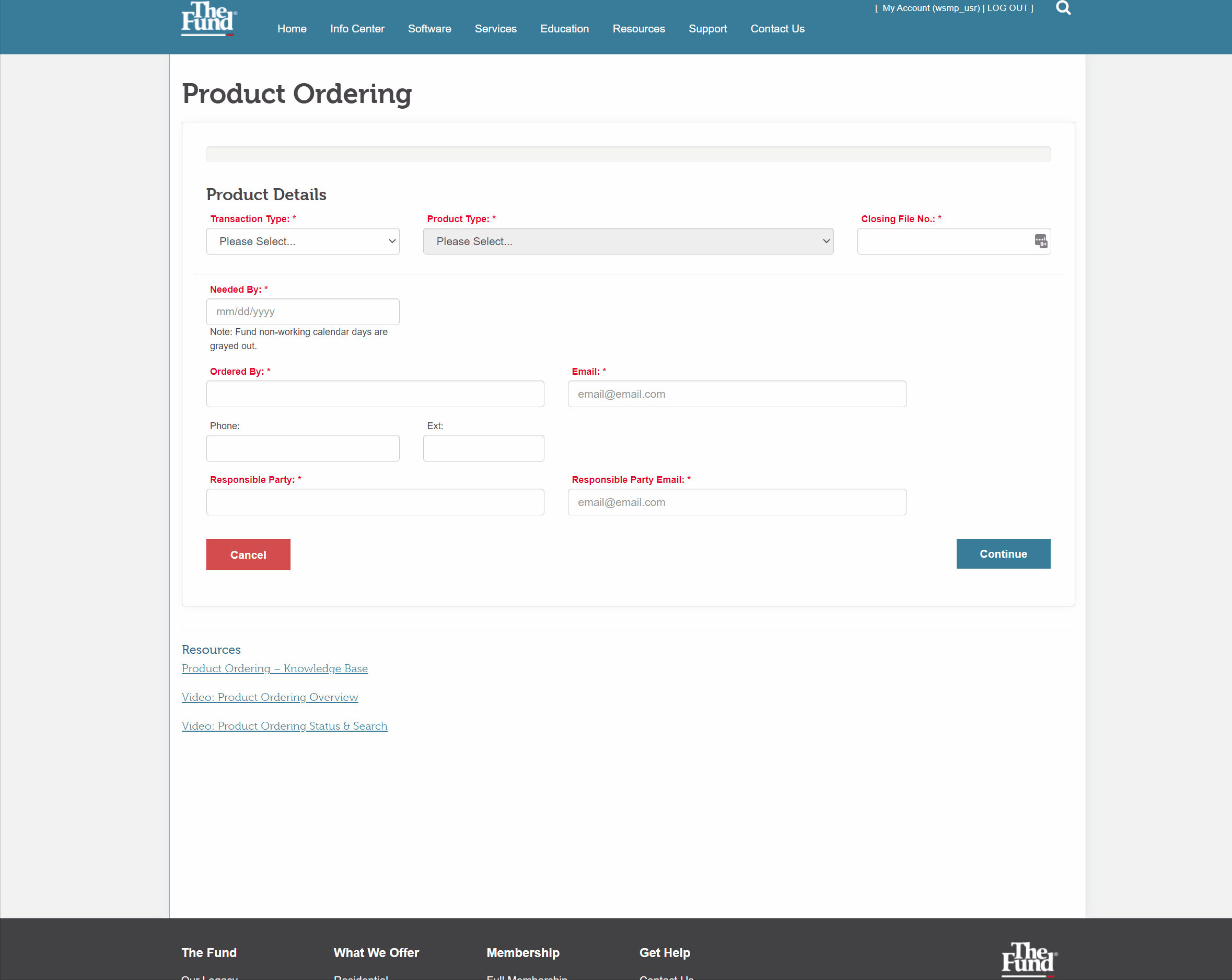This screenshot has width=1232, height=980.
Task: Click The Fund logo in footer
Action: 1029,959
